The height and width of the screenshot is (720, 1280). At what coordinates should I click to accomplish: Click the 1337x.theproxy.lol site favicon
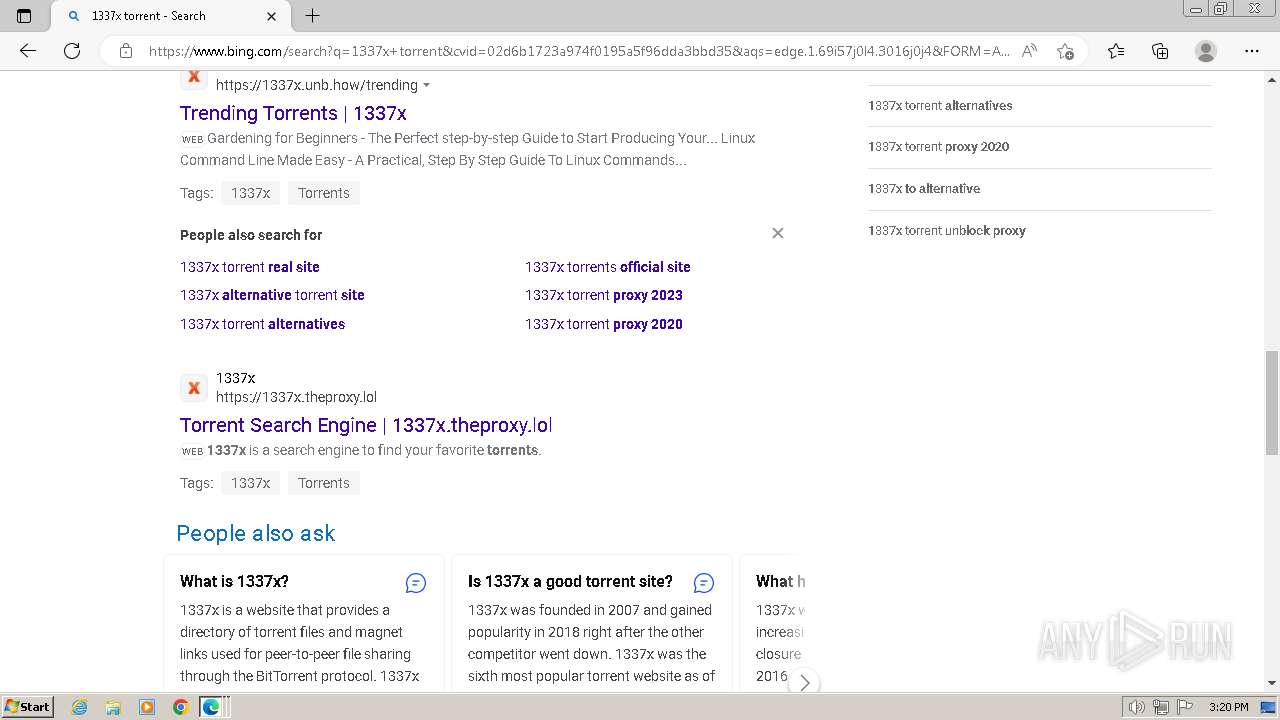[x=194, y=388]
